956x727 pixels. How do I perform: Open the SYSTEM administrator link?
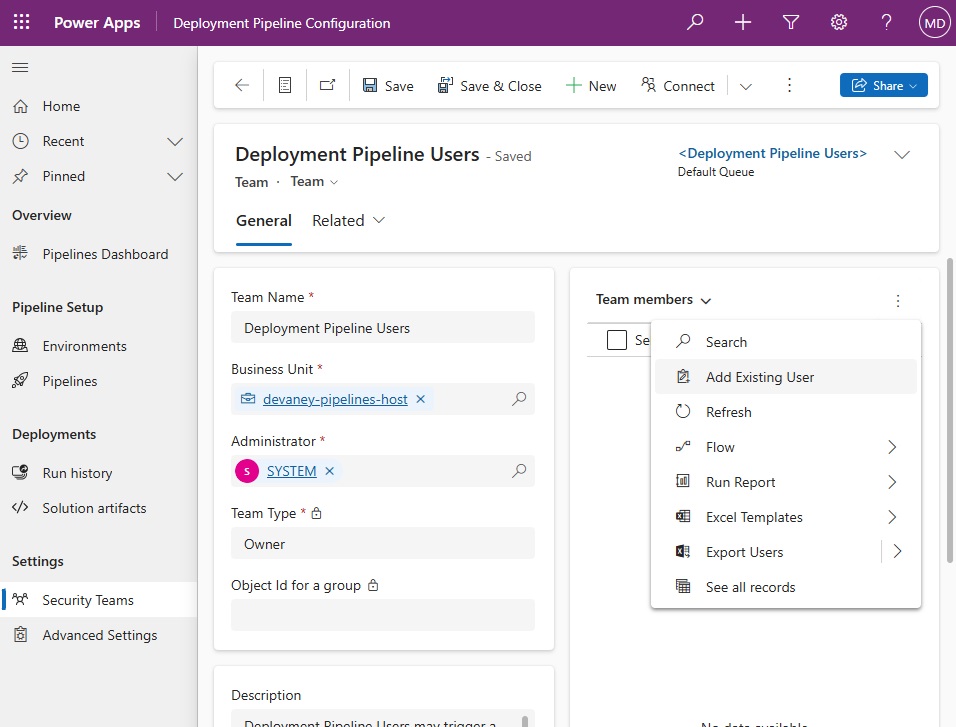(291, 471)
